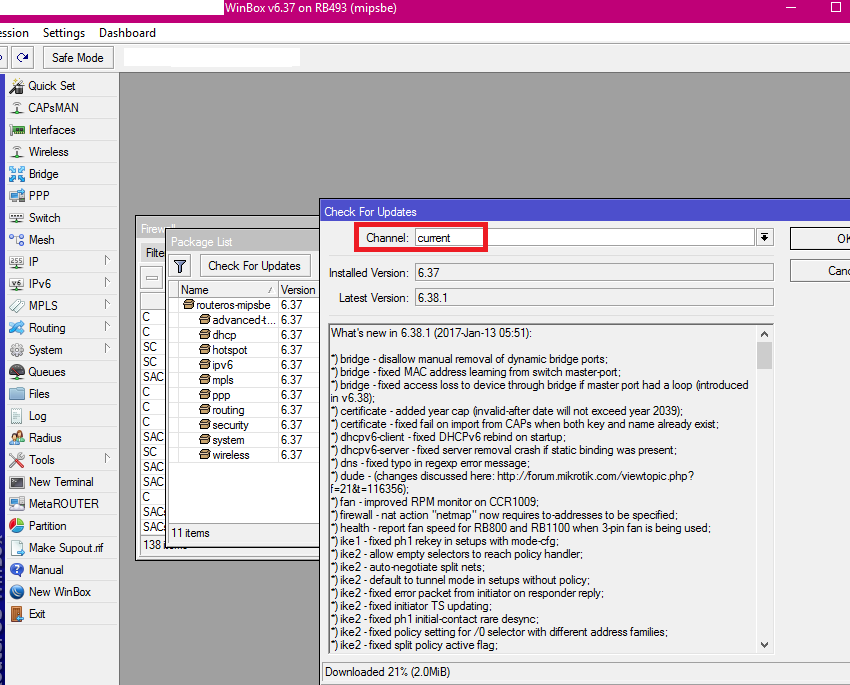
Task: Click the Queues icon
Action: pos(17,372)
